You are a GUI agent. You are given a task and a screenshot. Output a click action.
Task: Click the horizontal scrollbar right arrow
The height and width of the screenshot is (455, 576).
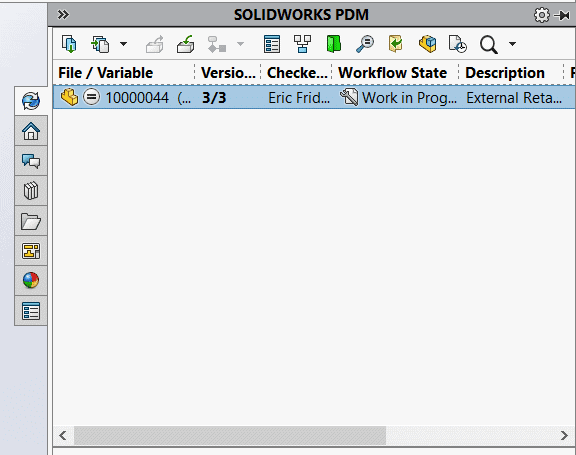tap(564, 436)
